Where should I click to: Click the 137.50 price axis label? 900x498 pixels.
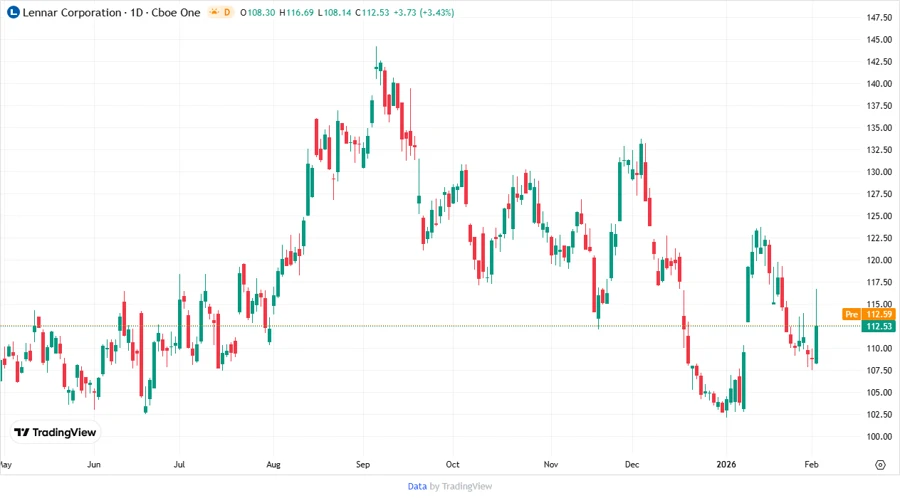(x=879, y=106)
